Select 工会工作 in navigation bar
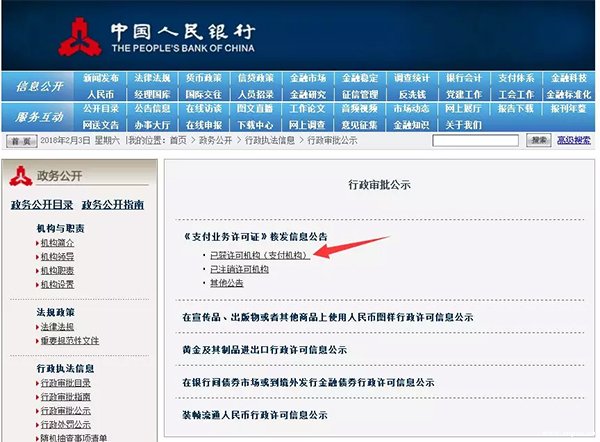This screenshot has height=442, width=600. tap(516, 95)
